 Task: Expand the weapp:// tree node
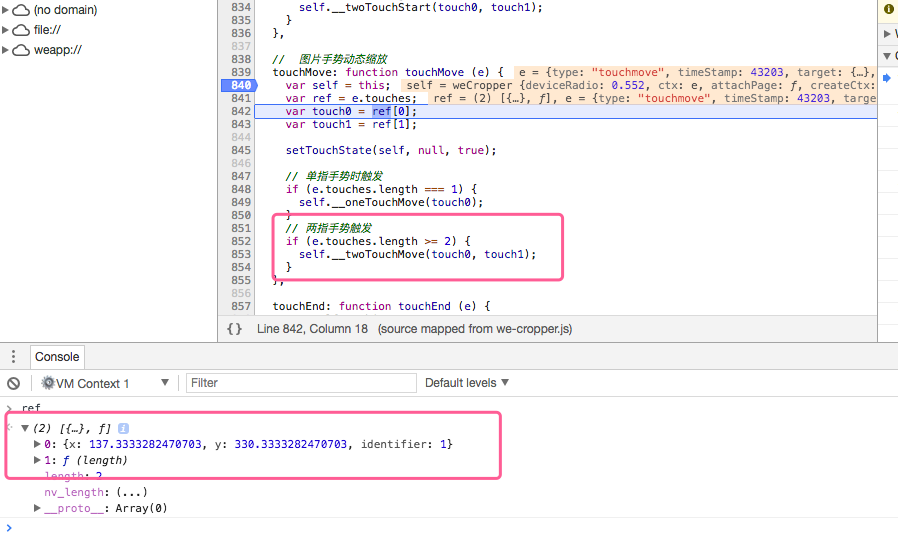coord(5,50)
